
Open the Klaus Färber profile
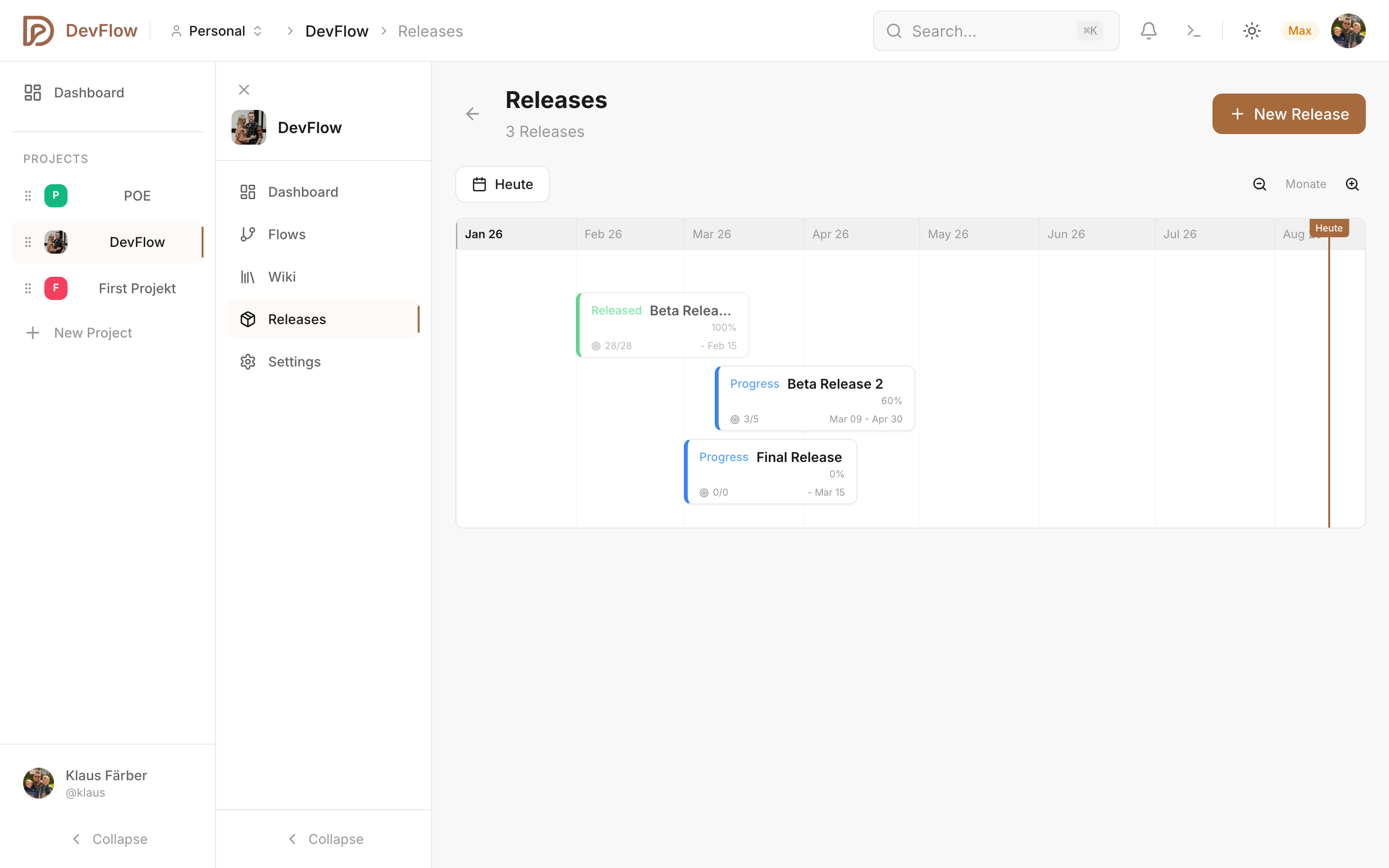(x=108, y=783)
